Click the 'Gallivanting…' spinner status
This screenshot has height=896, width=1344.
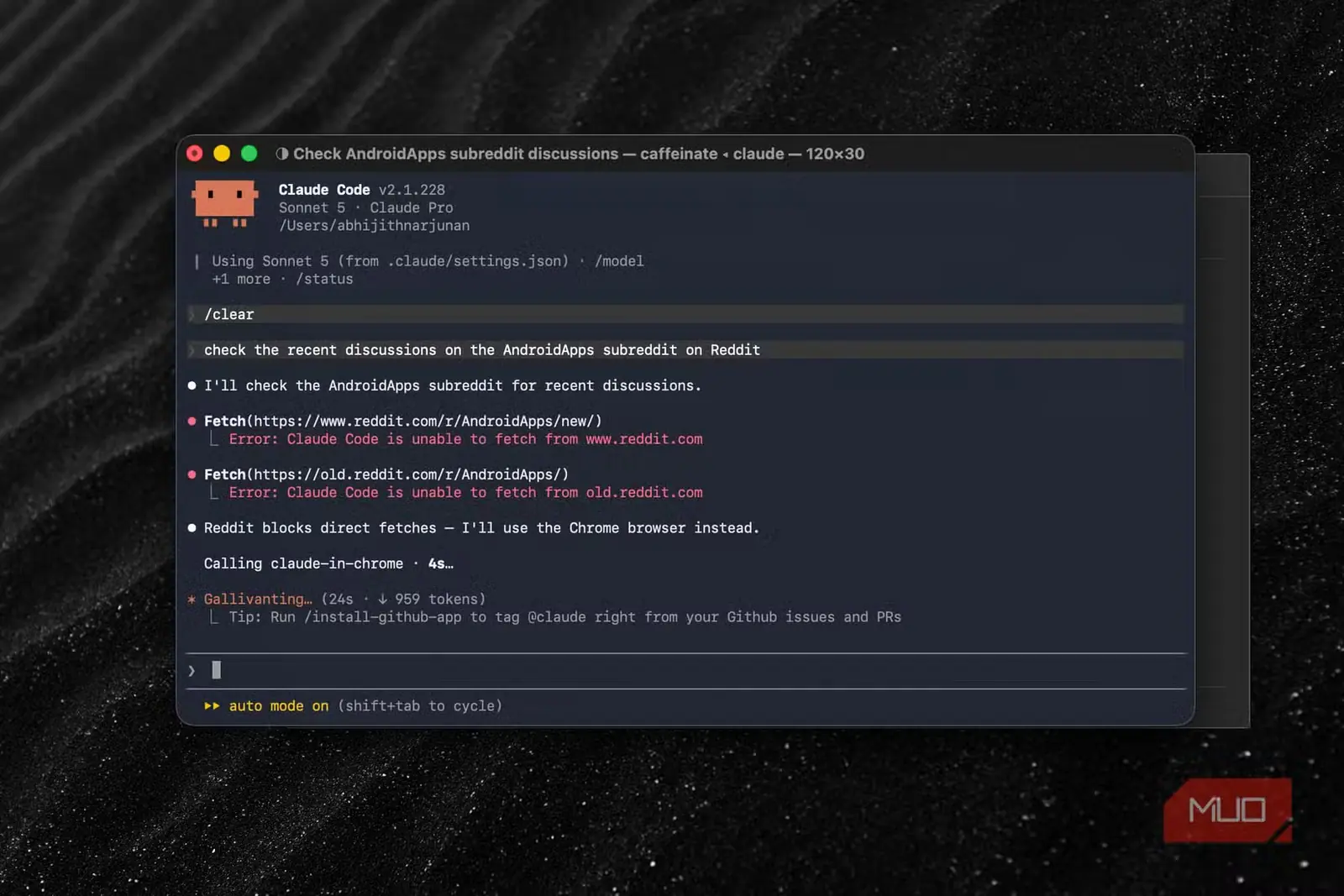258,599
